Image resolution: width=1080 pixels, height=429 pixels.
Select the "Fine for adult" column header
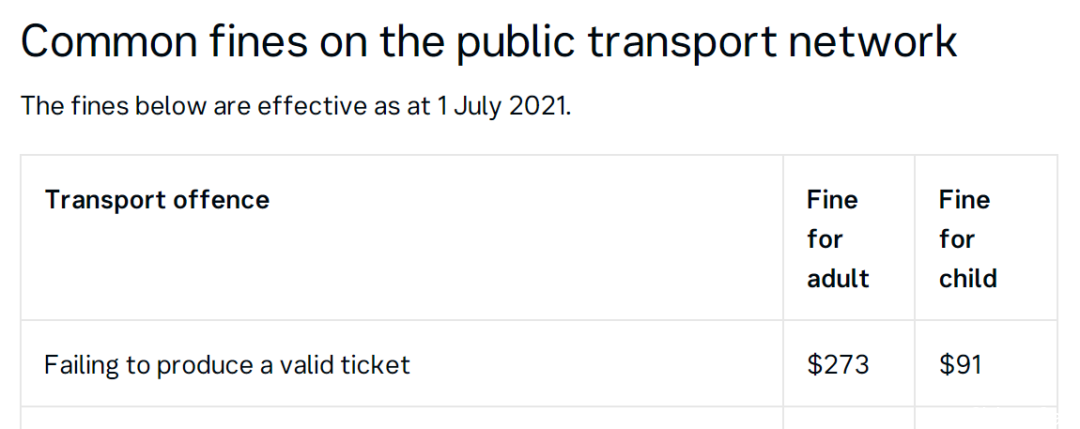point(838,239)
